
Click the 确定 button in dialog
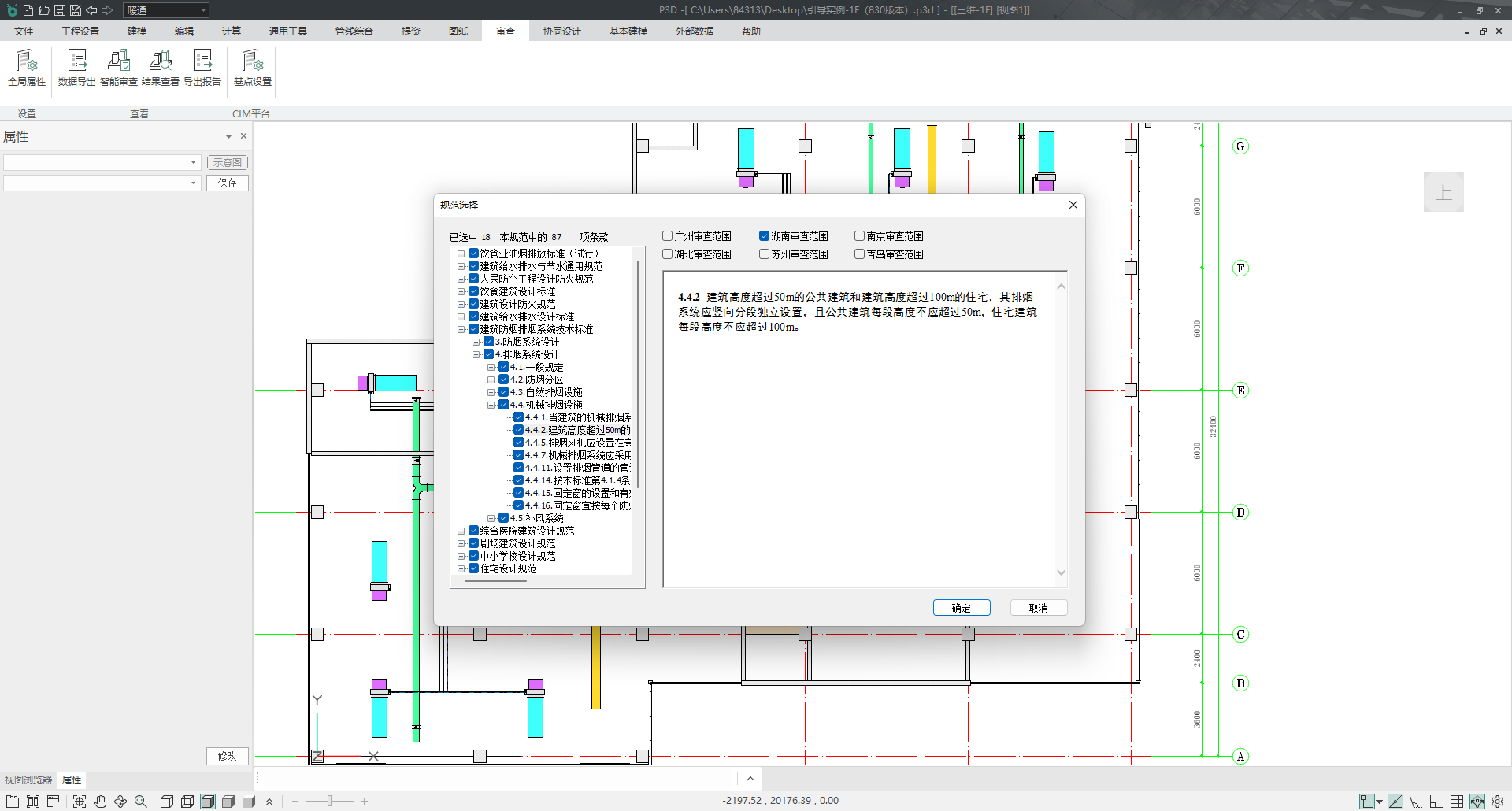961,608
